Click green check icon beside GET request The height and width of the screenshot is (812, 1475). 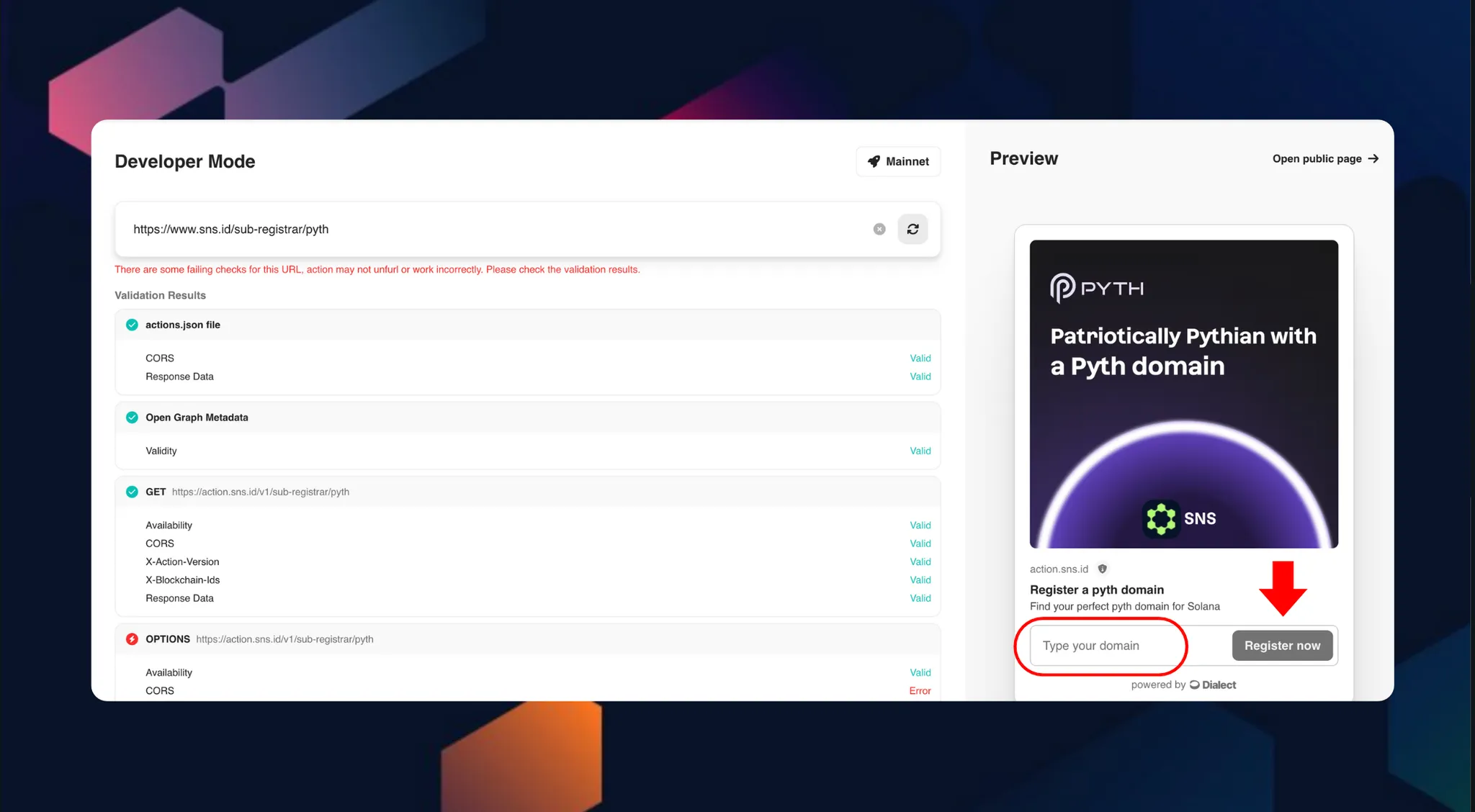pos(132,492)
